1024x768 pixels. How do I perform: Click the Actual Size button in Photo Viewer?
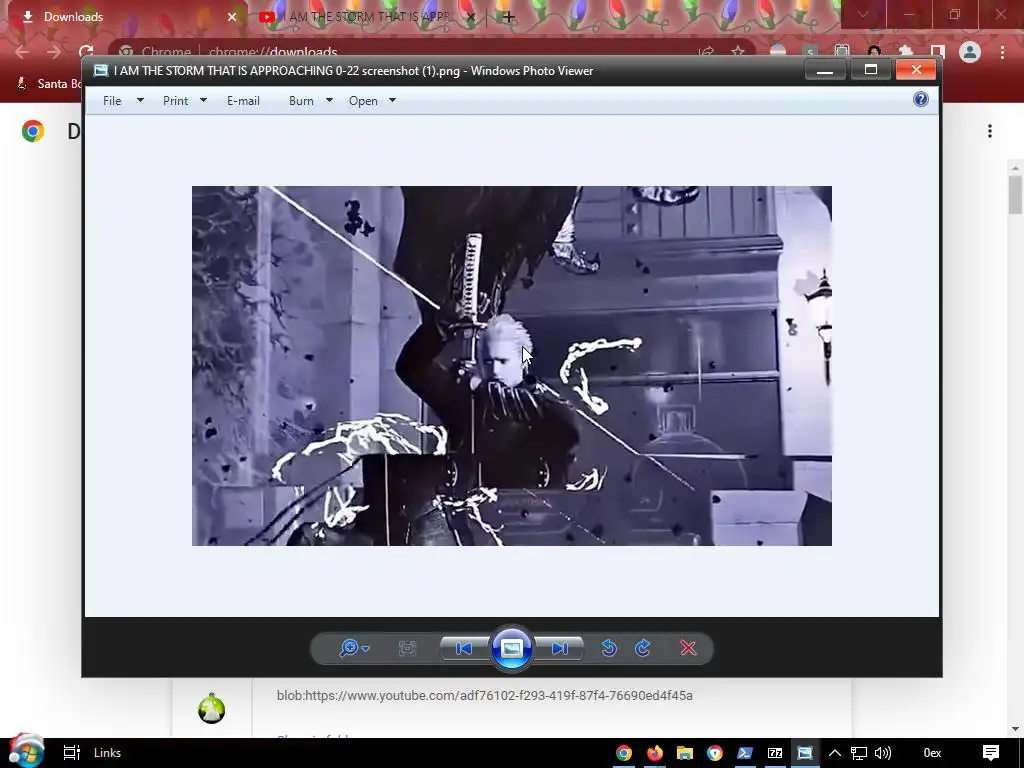pyautogui.click(x=407, y=648)
